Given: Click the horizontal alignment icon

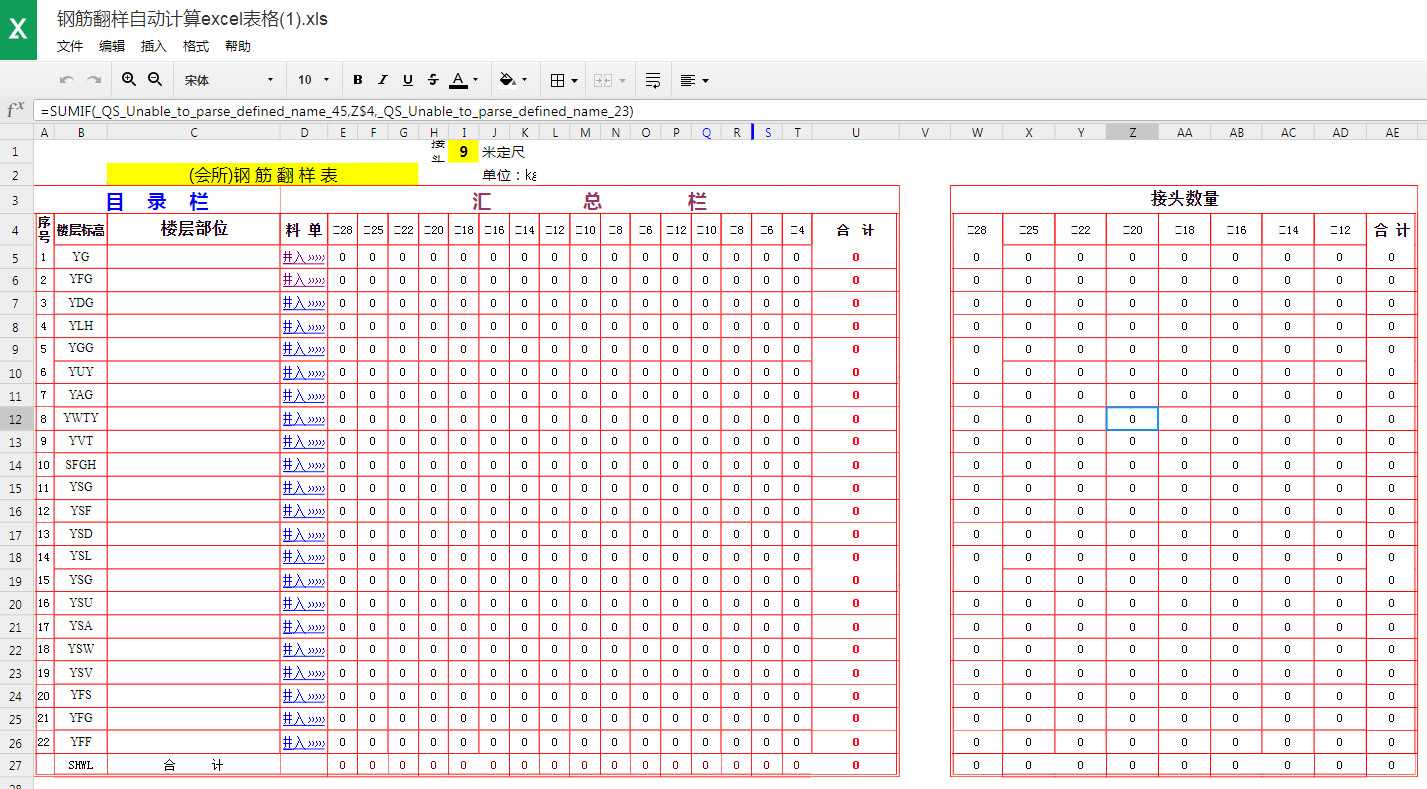Looking at the screenshot, I should click(688, 80).
